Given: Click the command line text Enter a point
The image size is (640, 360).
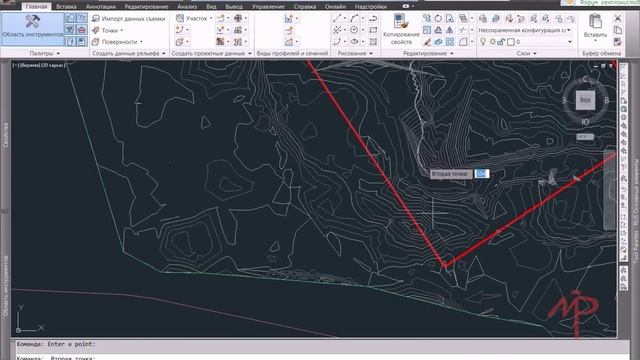Looking at the screenshot, I should pyautogui.click(x=71, y=344).
